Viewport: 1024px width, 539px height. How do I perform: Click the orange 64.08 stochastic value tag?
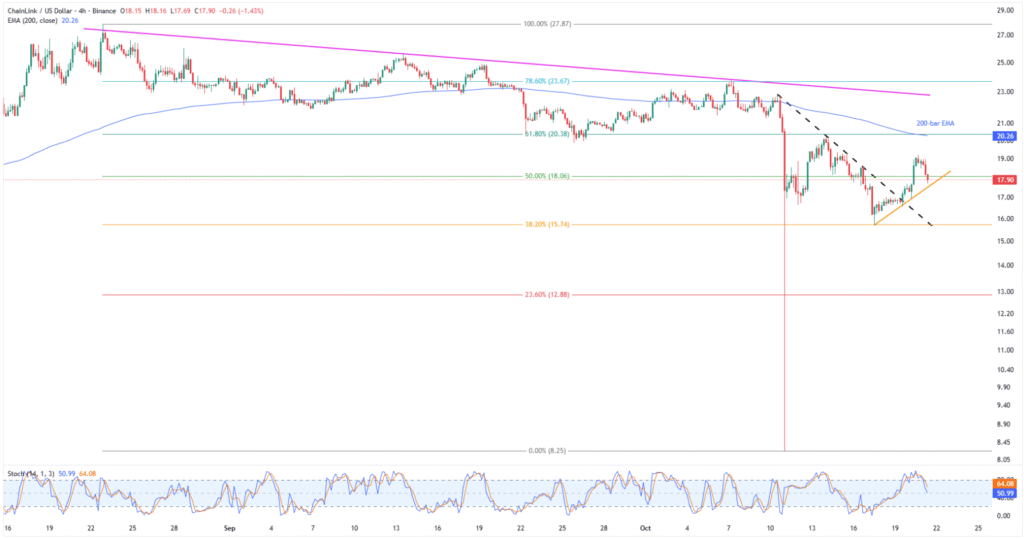pos(1005,484)
